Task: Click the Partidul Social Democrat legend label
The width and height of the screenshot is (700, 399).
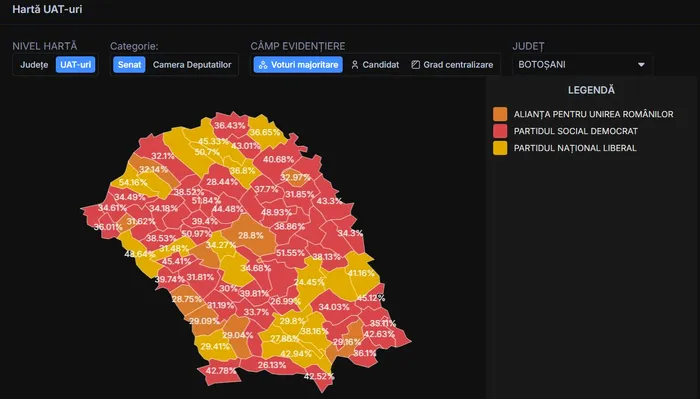Action: point(575,131)
